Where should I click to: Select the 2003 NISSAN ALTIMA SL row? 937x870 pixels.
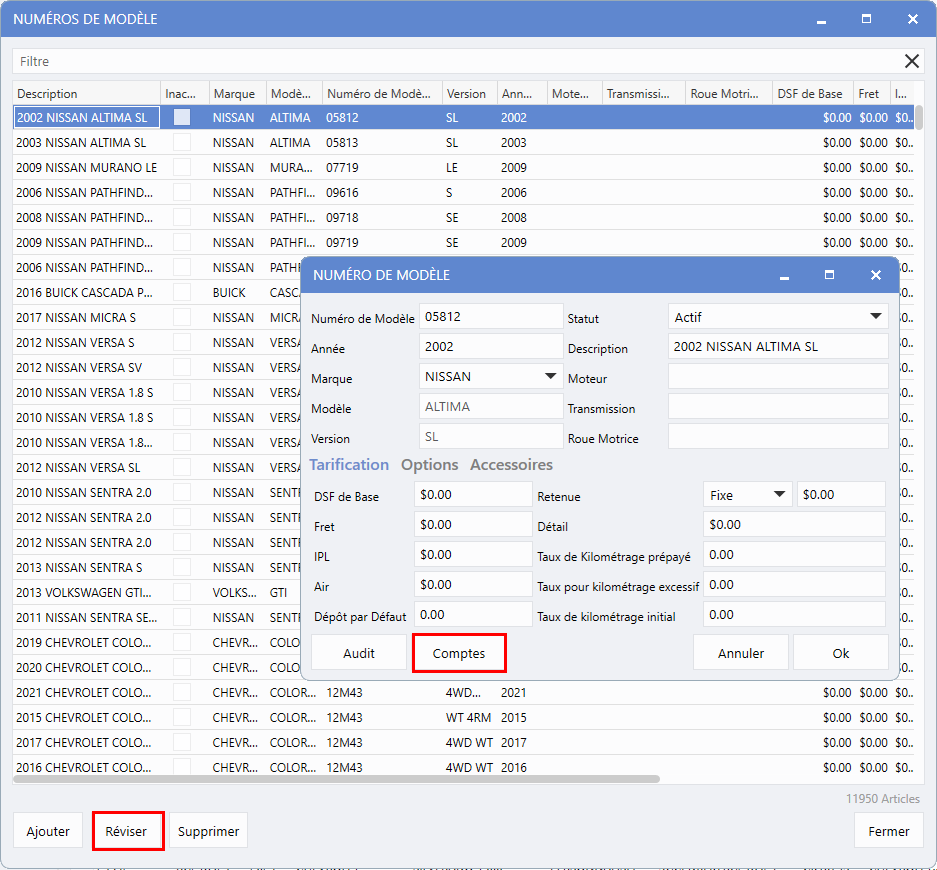click(463, 142)
